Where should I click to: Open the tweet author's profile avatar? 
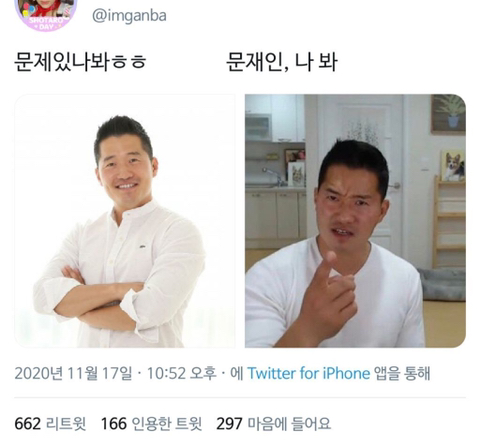(46, 13)
